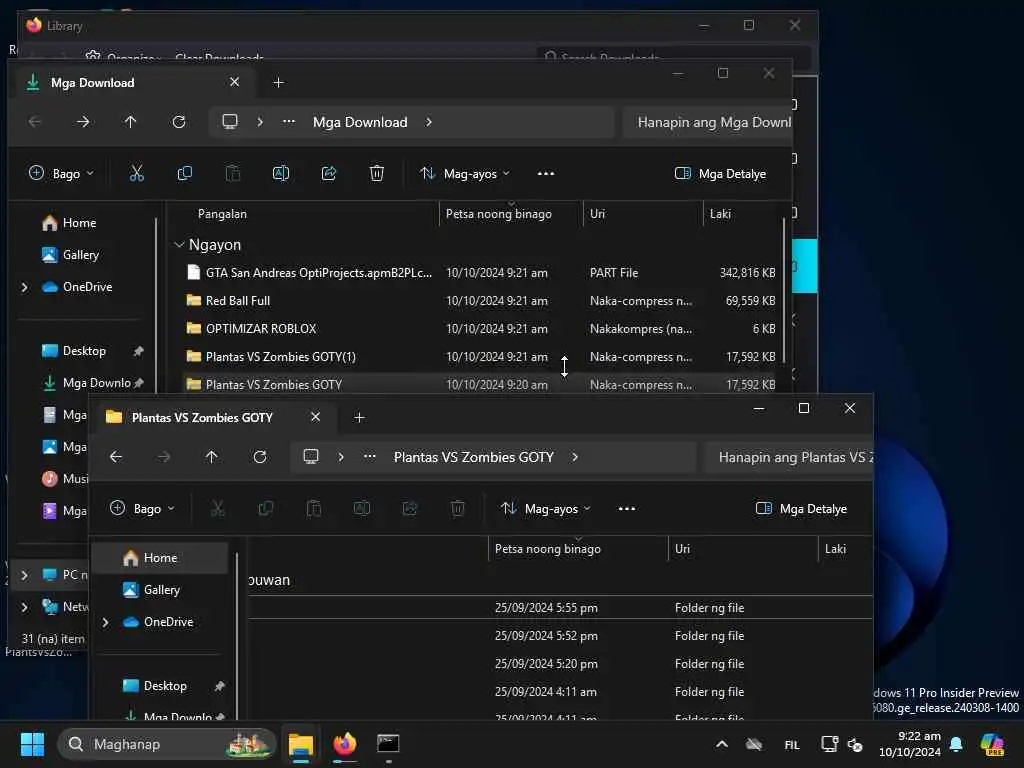Select Home in Plantas VS Zombies sidebar
The image size is (1024, 768).
tap(160, 558)
